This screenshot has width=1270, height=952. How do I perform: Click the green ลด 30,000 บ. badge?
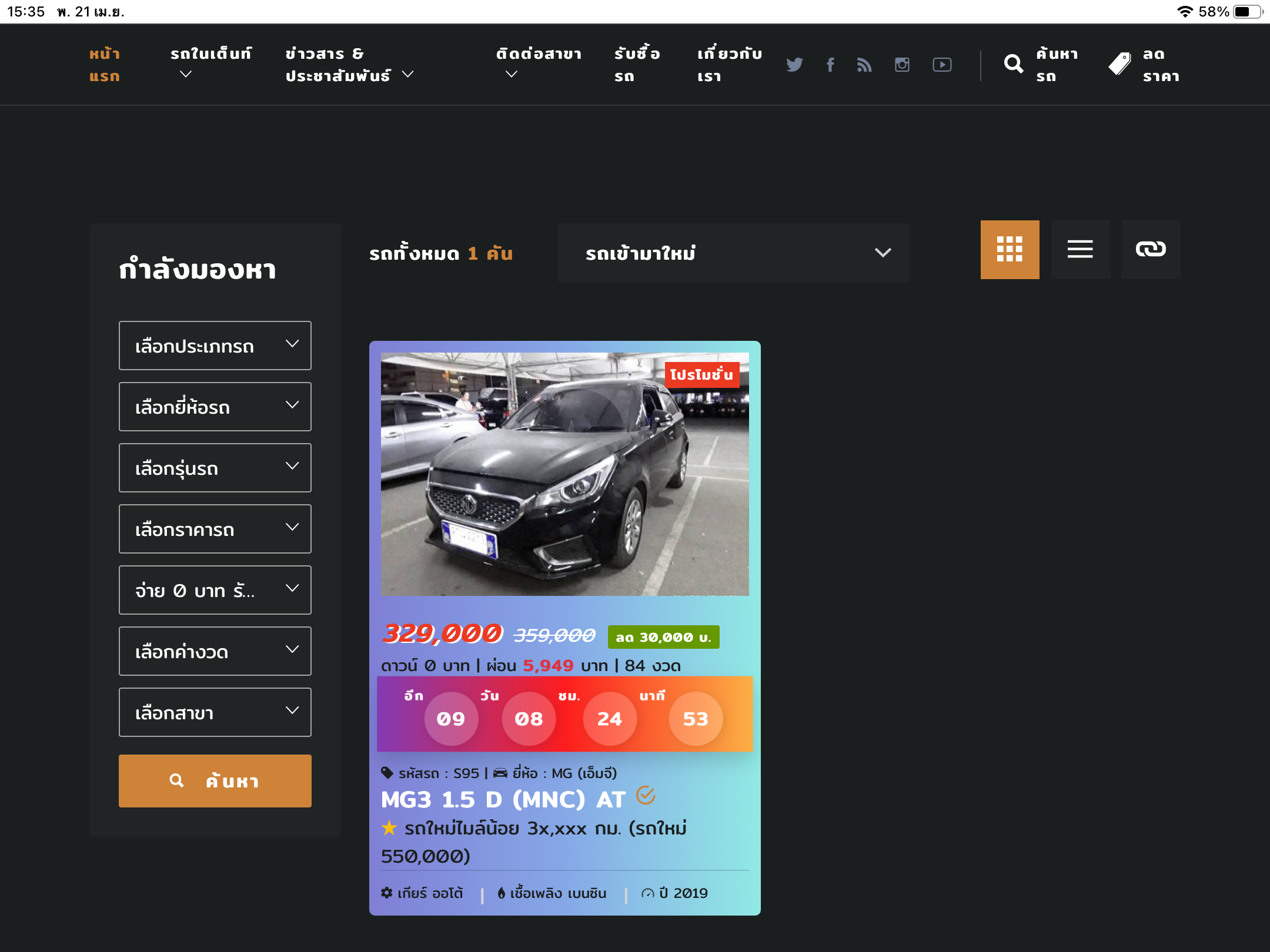663,637
